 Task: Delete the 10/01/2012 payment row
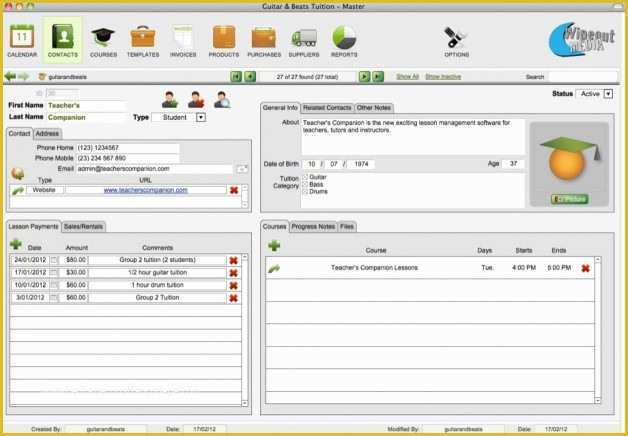(233, 285)
